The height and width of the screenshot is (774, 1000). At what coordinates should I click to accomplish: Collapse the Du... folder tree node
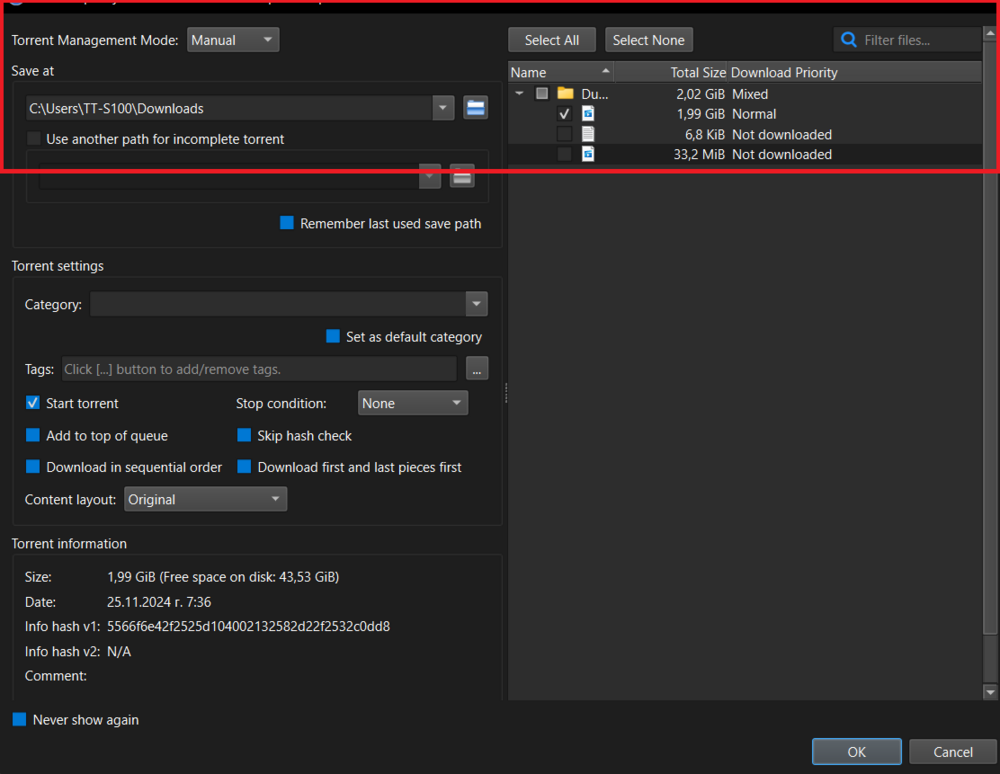520,94
